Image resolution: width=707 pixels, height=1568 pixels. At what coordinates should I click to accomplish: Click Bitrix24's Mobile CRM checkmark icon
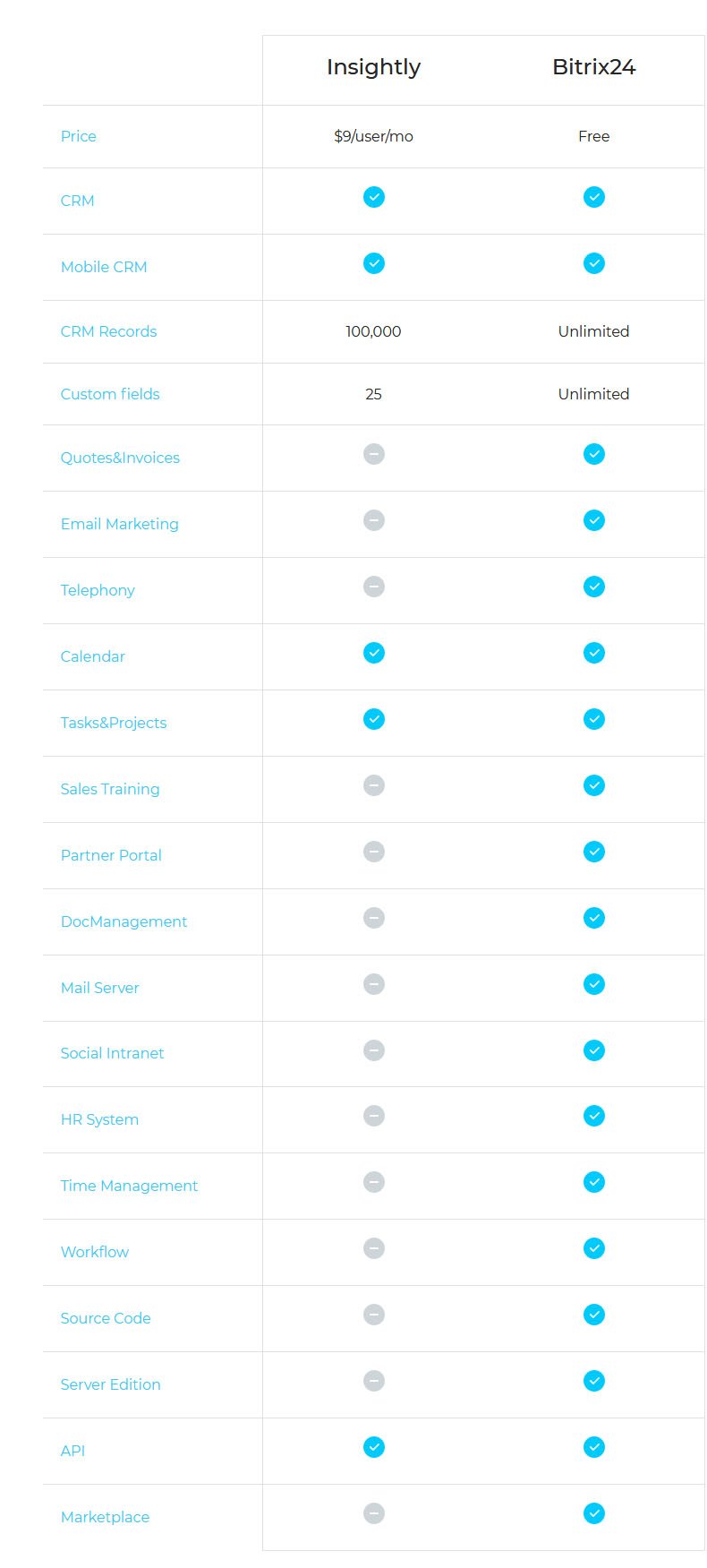click(x=594, y=263)
